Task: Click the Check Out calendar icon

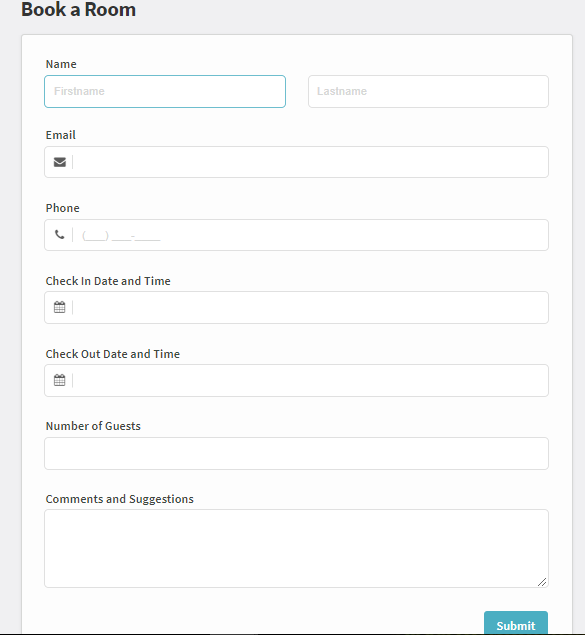Action: pyautogui.click(x=60, y=380)
